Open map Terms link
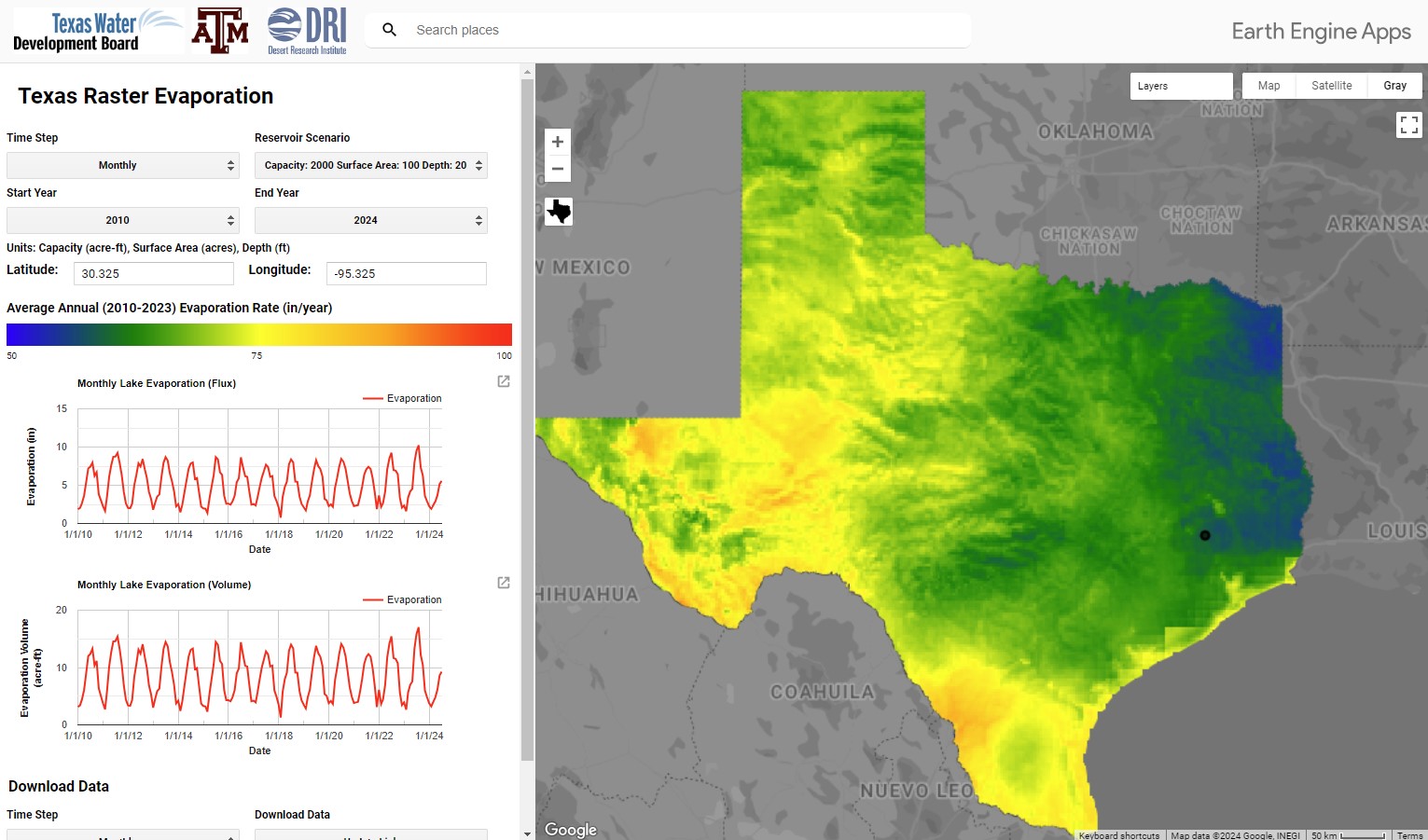This screenshot has width=1428, height=840. pos(1409,835)
